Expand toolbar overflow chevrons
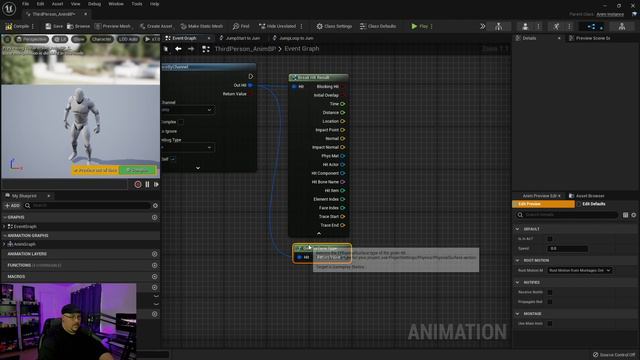This screenshot has height=360, width=640. pyautogui.click(x=482, y=26)
